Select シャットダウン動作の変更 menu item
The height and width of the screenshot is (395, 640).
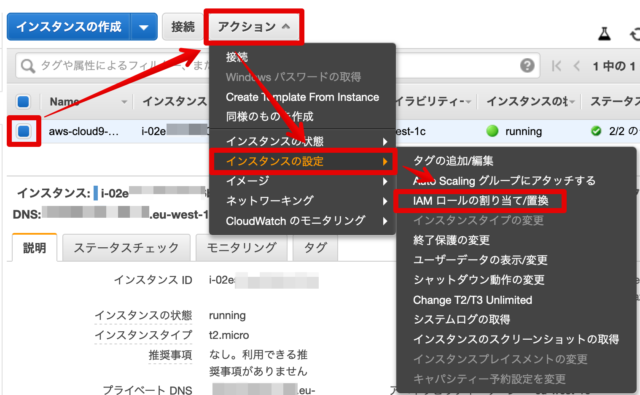pyautogui.click(x=479, y=280)
